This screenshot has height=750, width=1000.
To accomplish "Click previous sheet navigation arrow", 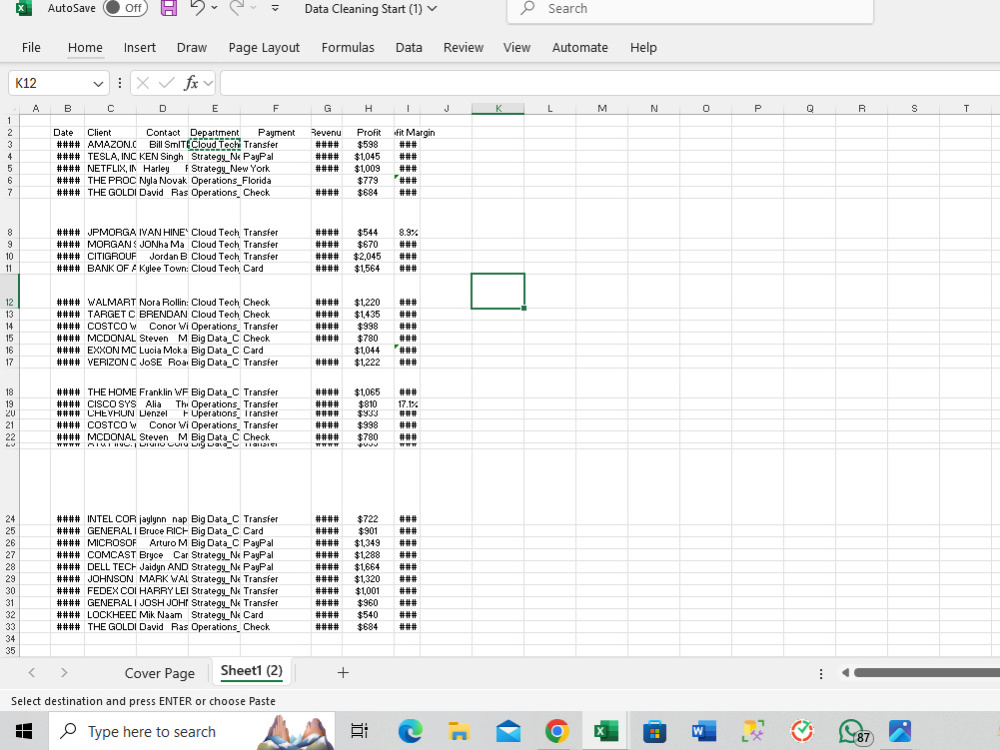I will [x=31, y=672].
